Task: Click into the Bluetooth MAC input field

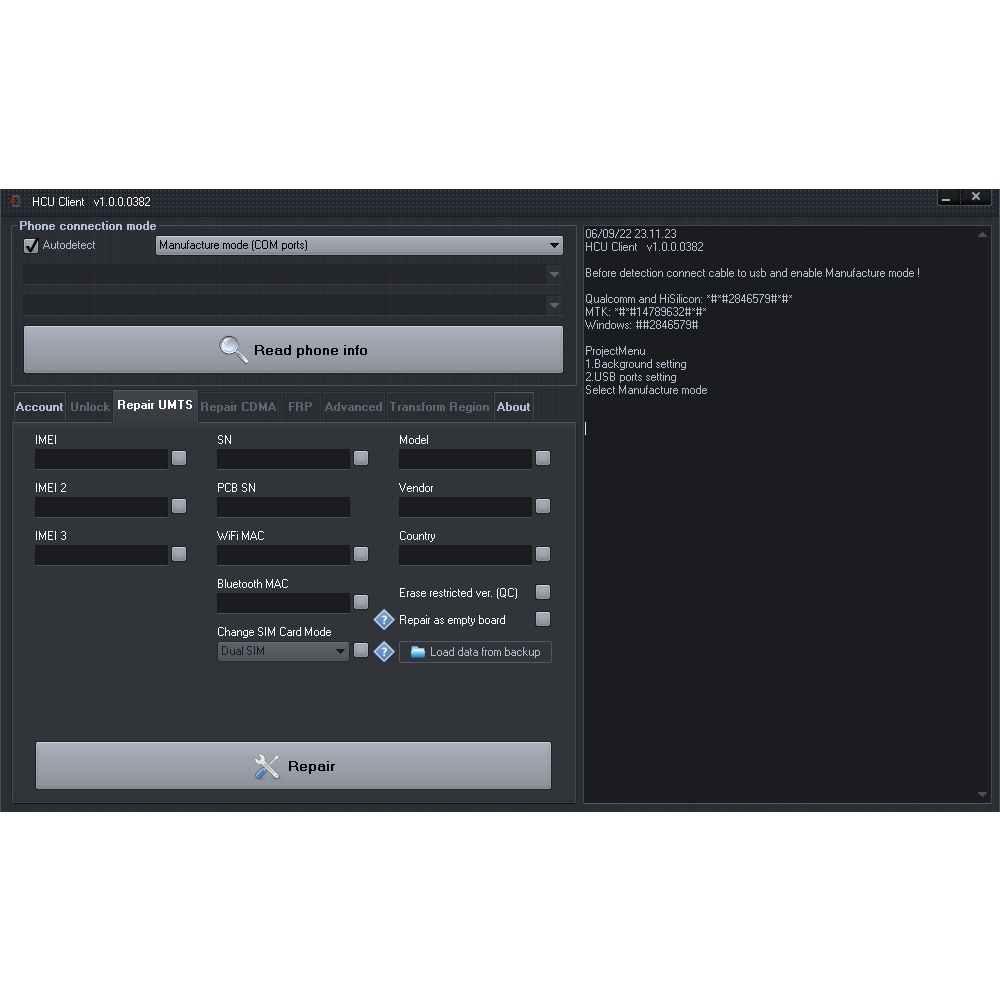Action: click(x=283, y=602)
